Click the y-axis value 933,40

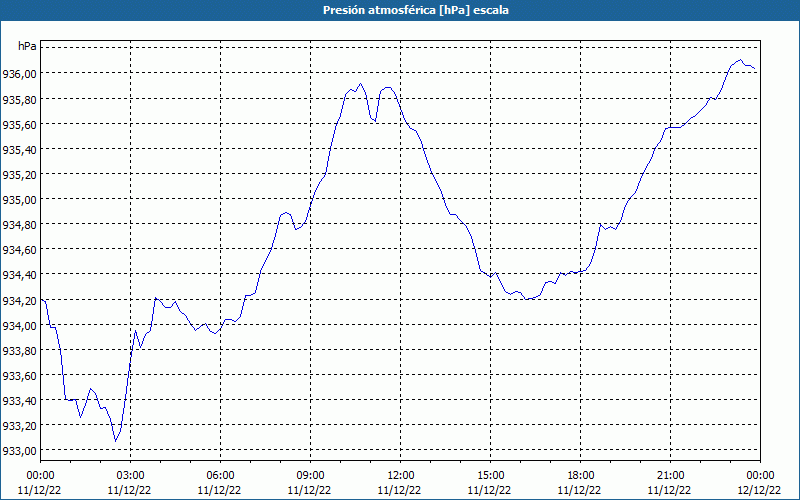pyautogui.click(x=19, y=401)
